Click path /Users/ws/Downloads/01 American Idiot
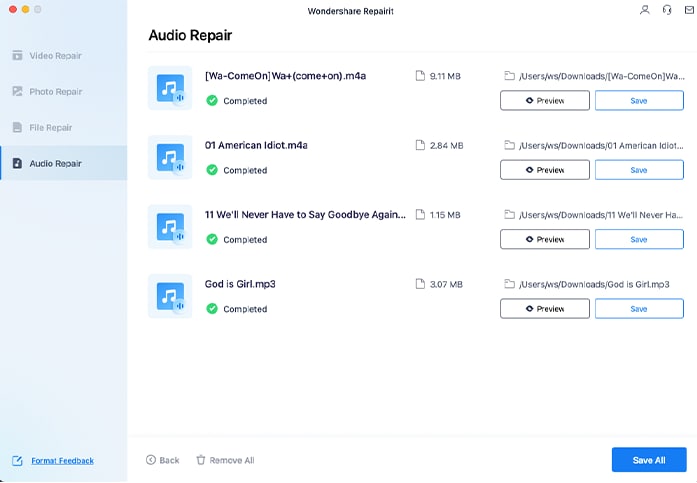Viewport: 697px width, 483px height. point(601,146)
